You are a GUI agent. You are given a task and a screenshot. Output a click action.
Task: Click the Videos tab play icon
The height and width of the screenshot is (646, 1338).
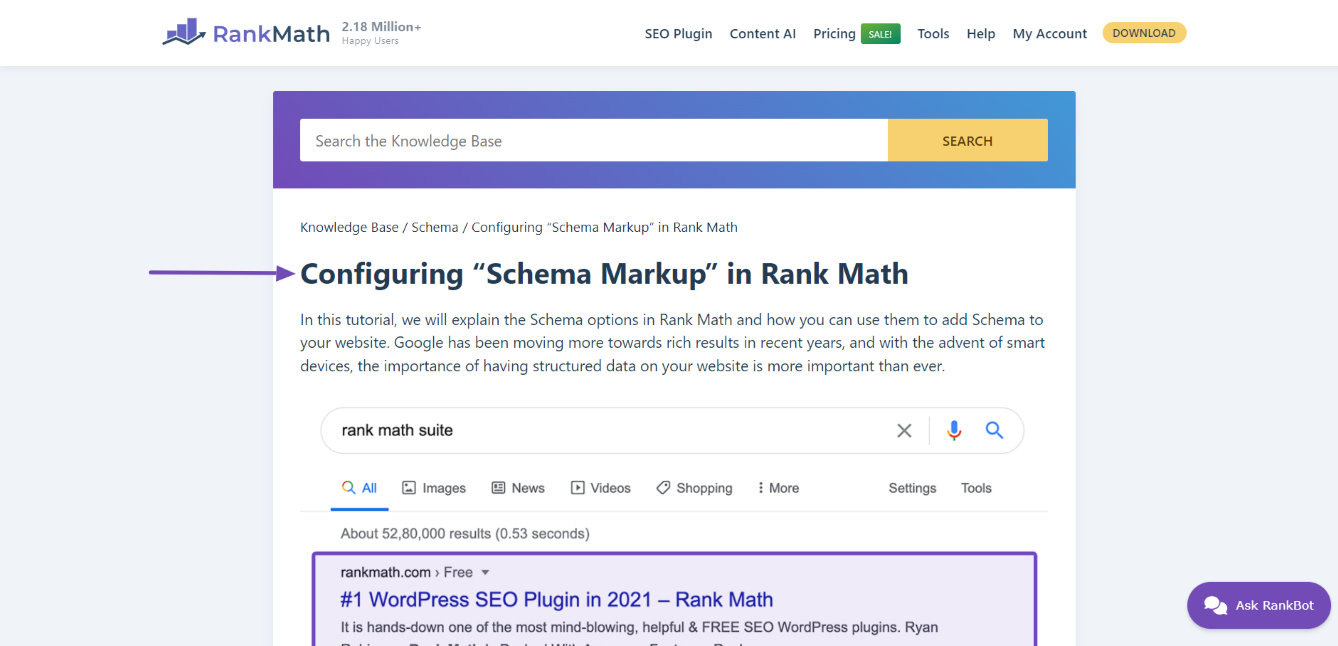coord(577,488)
